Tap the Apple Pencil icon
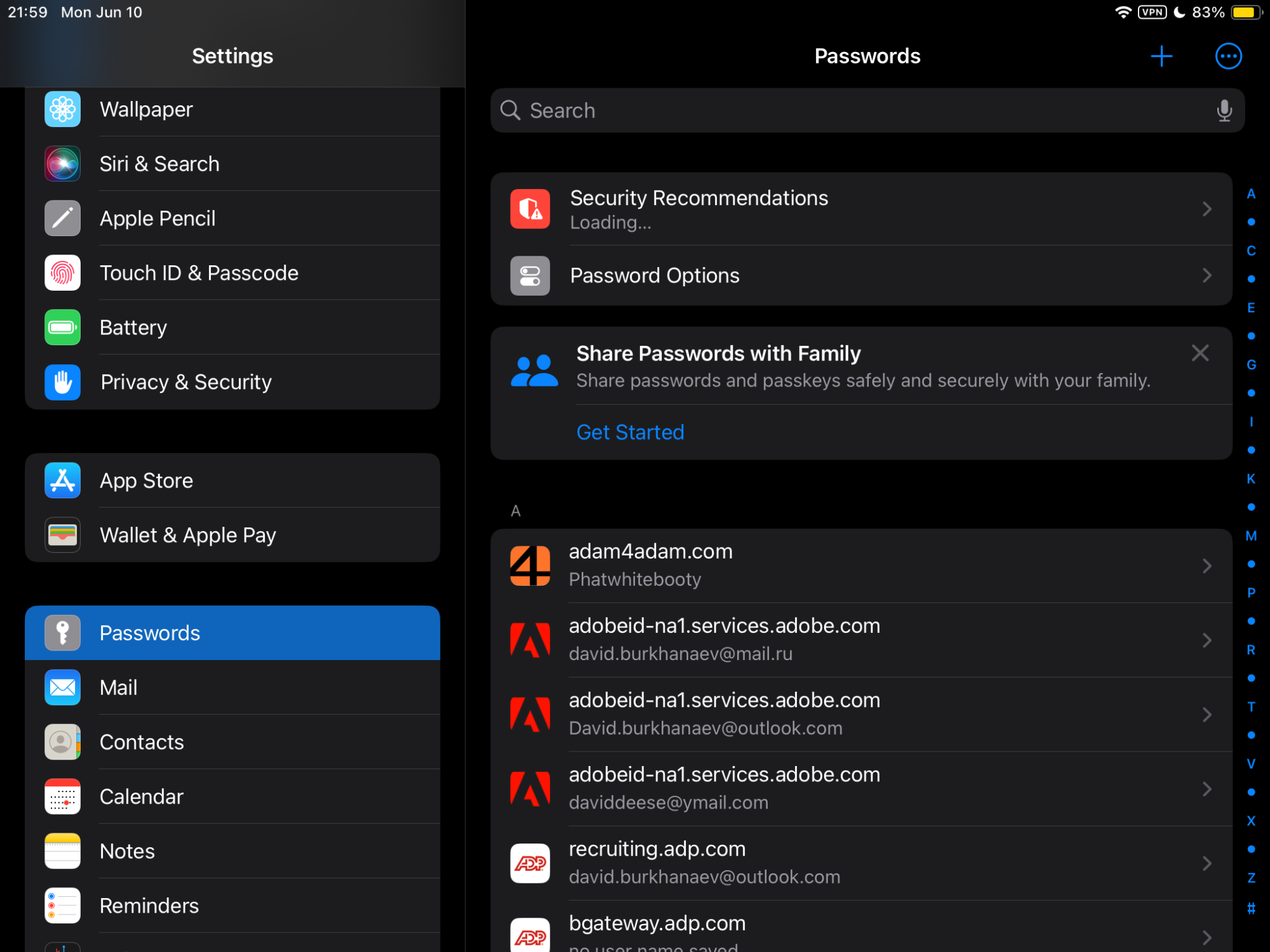 point(62,218)
